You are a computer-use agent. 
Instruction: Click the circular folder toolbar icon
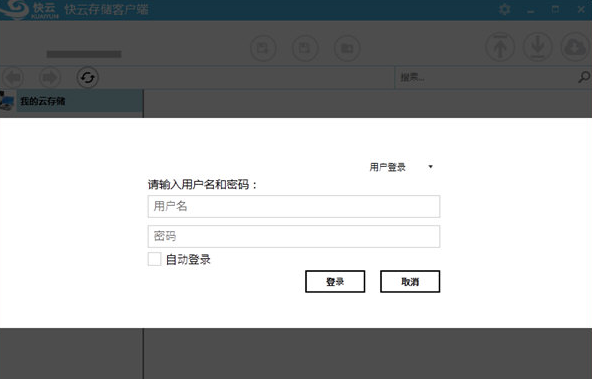coord(347,48)
